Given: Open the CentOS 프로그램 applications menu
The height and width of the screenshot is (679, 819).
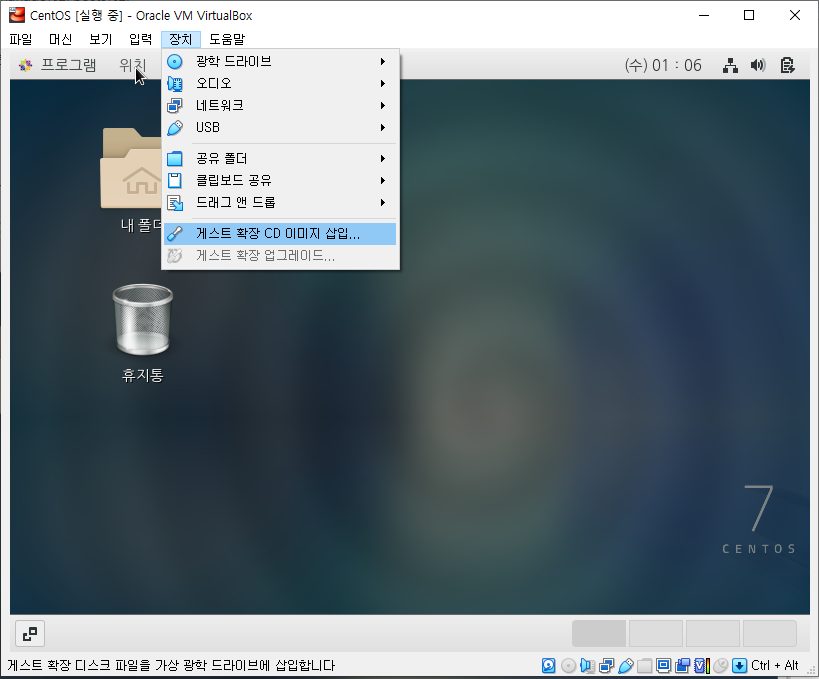Looking at the screenshot, I should pyautogui.click(x=57, y=65).
